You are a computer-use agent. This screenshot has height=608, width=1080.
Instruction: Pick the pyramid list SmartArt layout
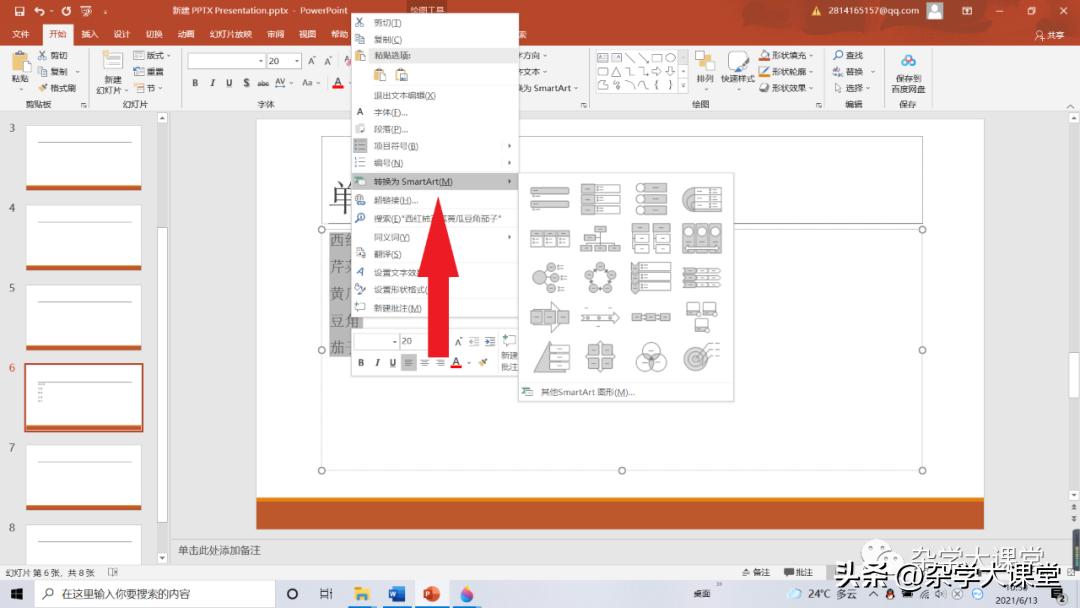coord(549,357)
